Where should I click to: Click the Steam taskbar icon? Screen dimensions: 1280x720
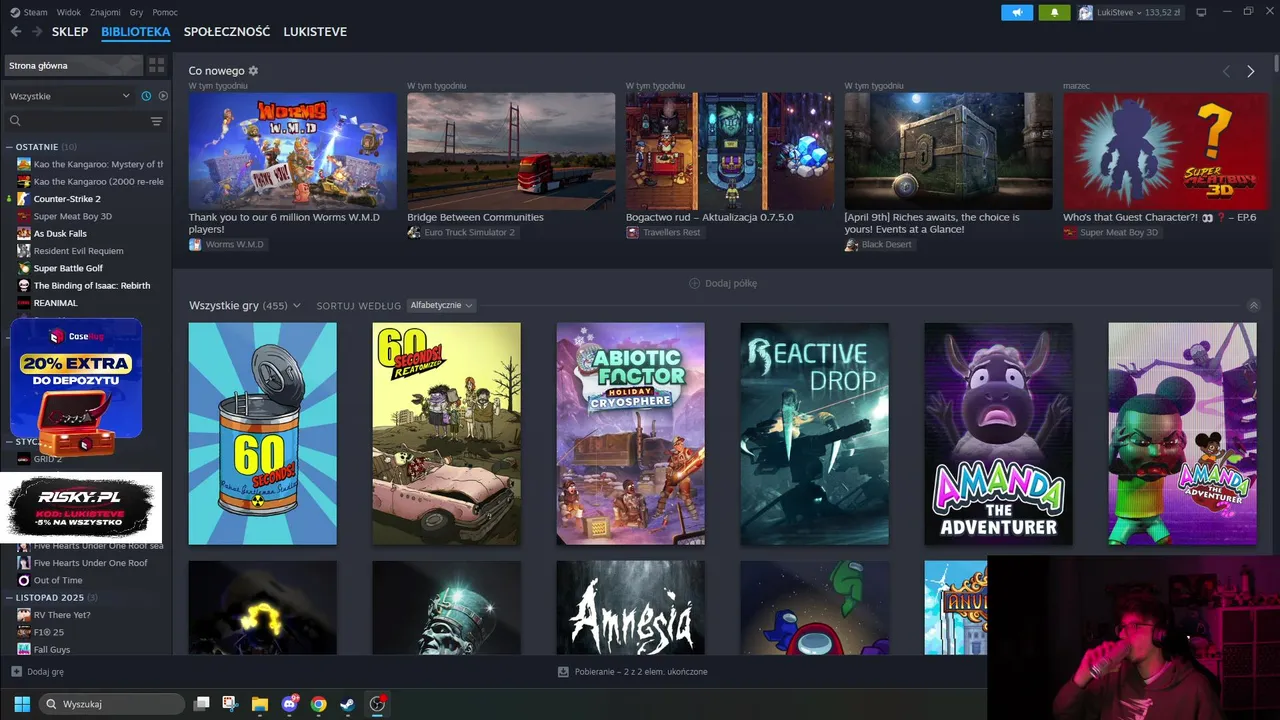coord(347,704)
